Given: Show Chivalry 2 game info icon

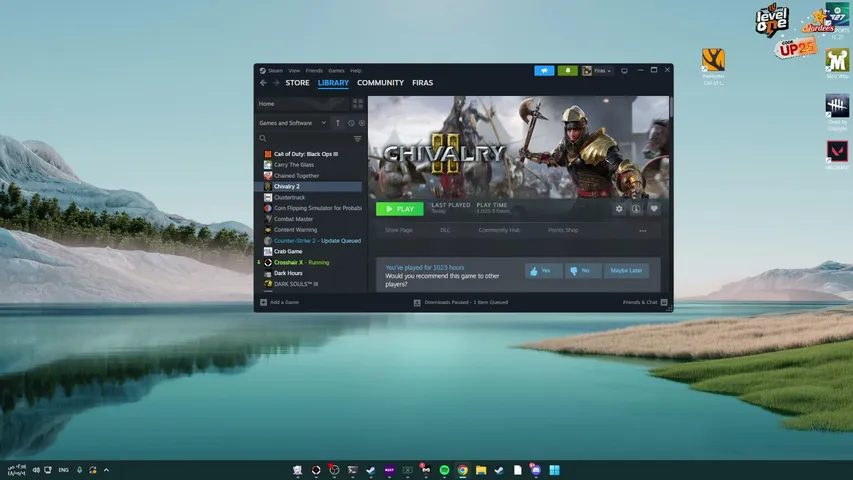Looking at the screenshot, I should pos(636,208).
